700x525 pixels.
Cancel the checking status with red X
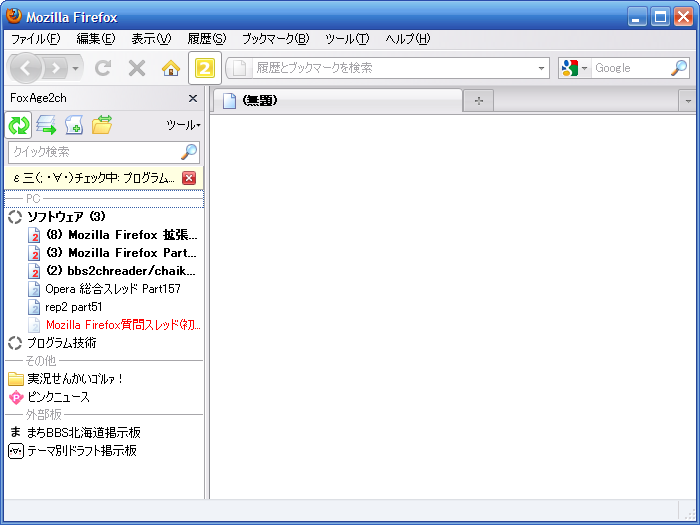click(x=189, y=178)
